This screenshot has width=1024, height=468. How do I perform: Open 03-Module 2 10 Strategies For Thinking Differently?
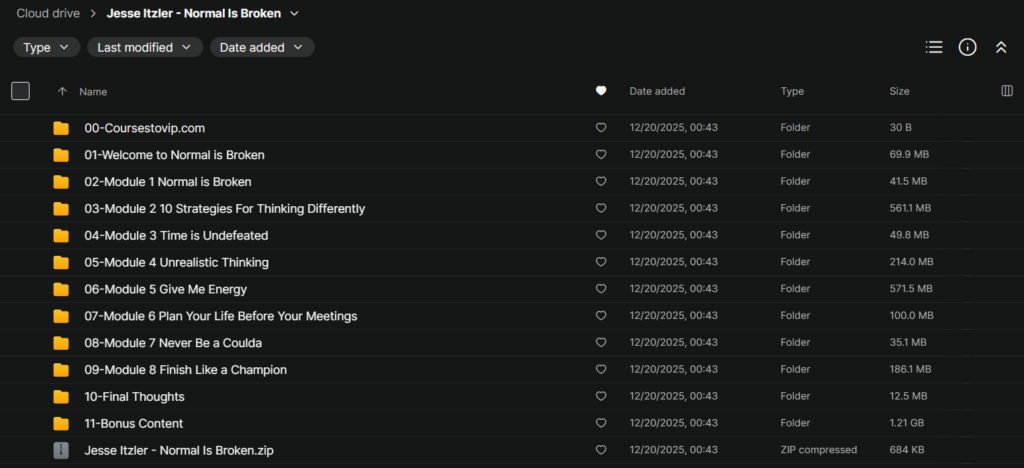pos(224,209)
